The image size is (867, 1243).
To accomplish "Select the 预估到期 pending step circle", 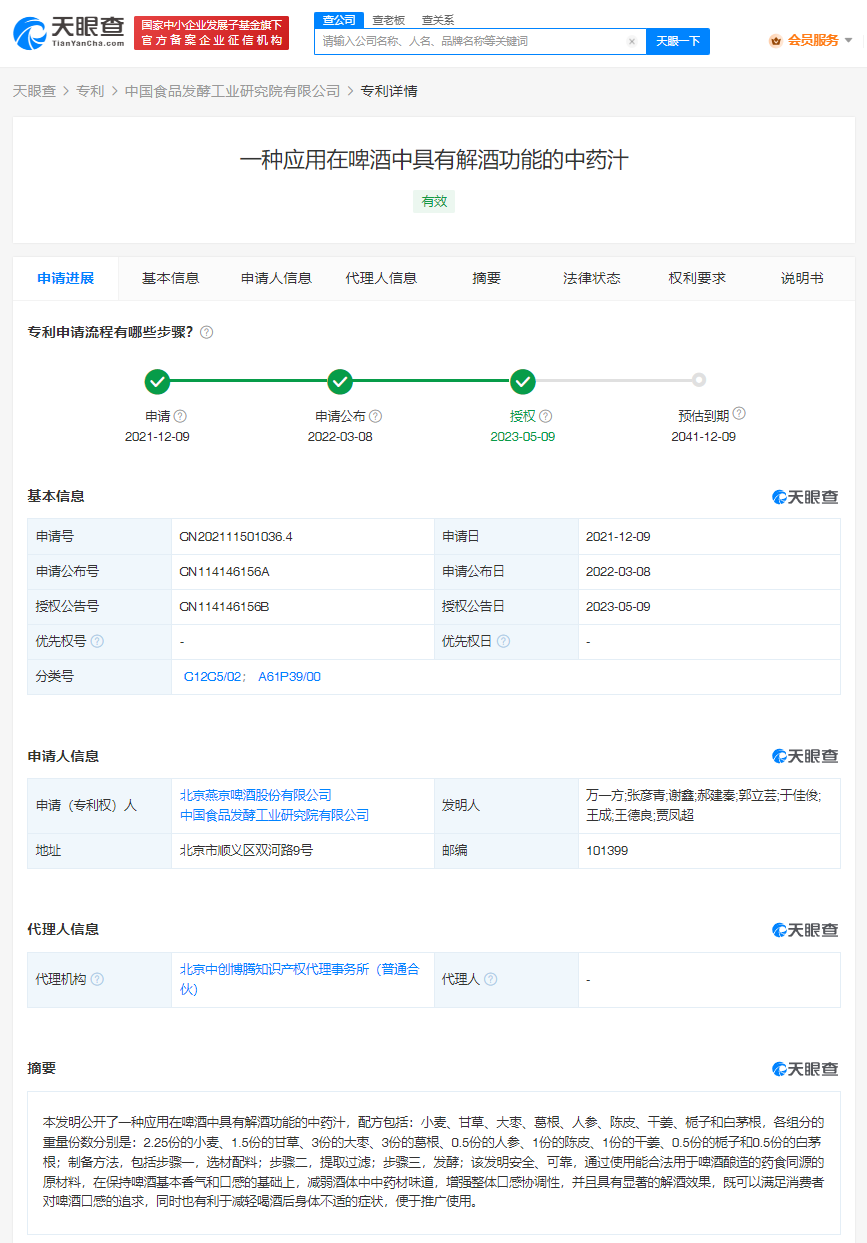I will click(x=699, y=380).
